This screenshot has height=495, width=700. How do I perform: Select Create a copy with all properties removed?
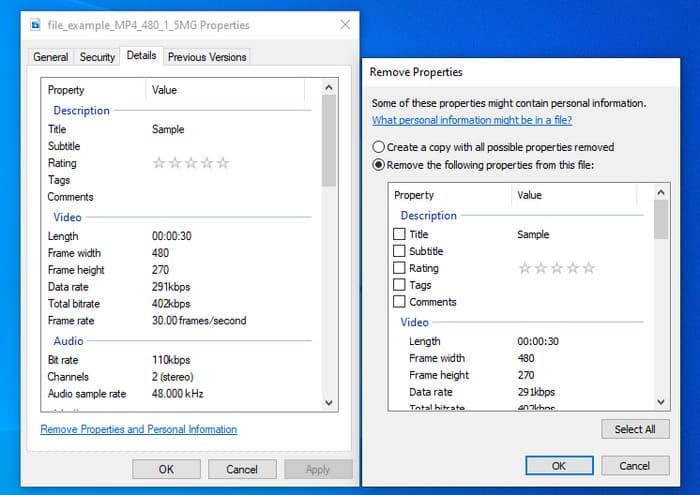(x=378, y=147)
